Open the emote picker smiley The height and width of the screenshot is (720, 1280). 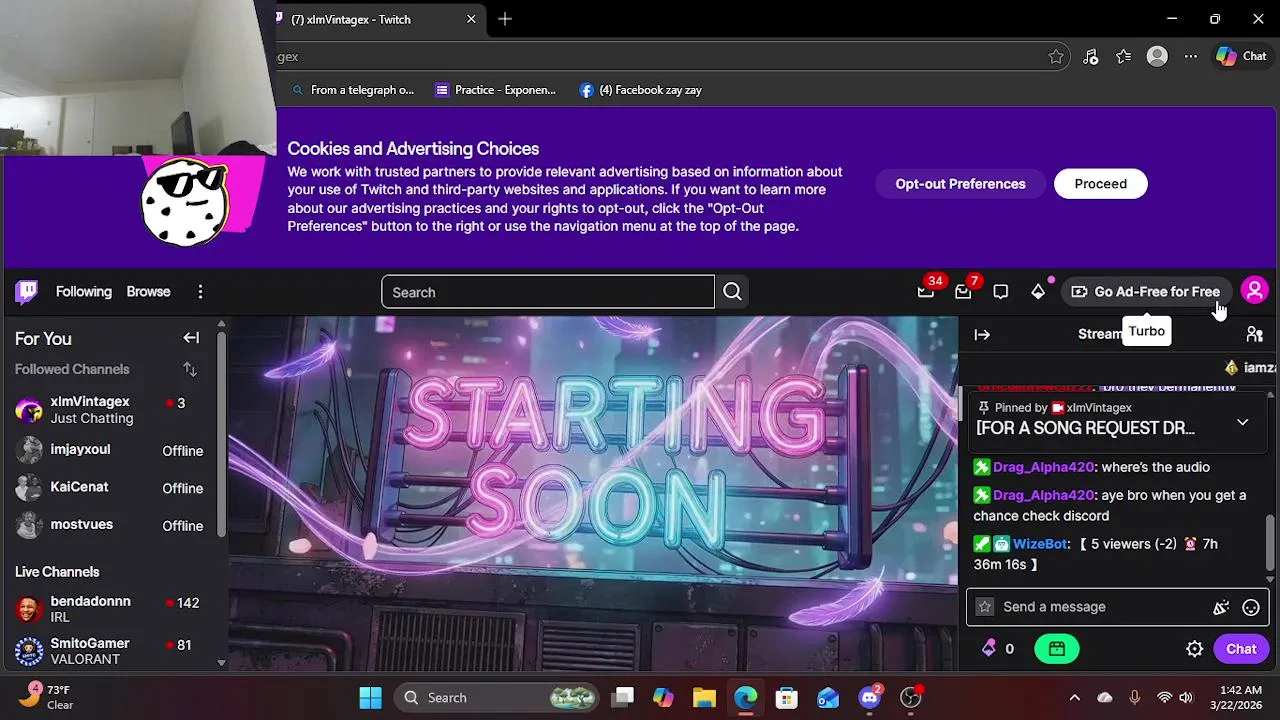pos(1250,607)
